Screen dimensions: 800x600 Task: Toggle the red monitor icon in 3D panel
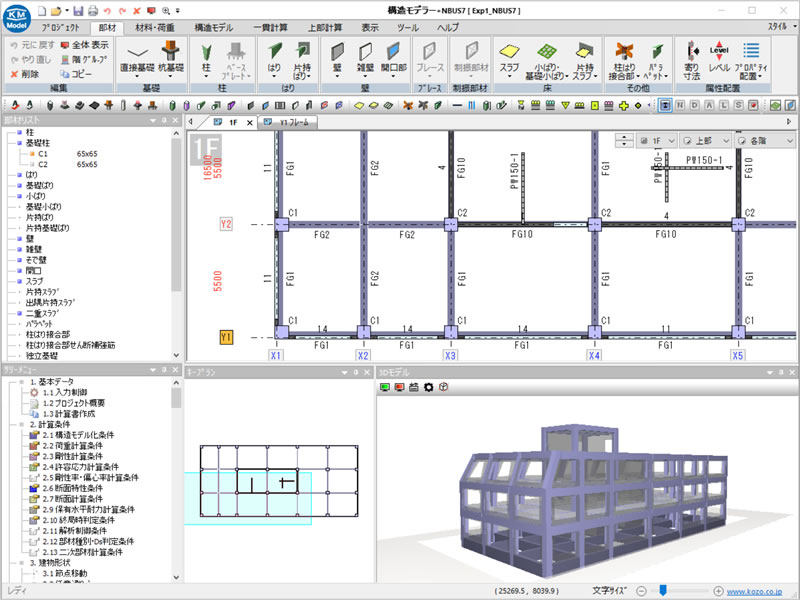399,386
